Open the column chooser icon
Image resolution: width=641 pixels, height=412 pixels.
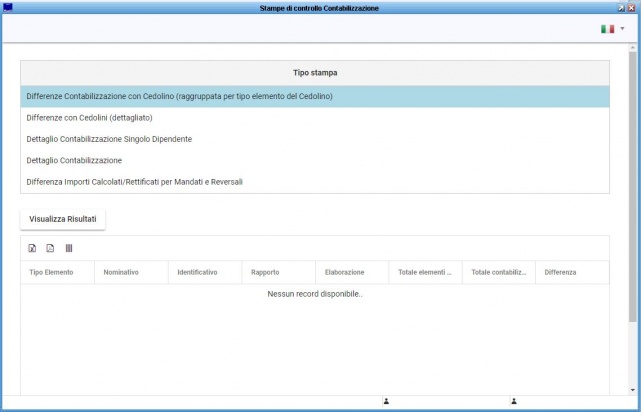tap(69, 248)
